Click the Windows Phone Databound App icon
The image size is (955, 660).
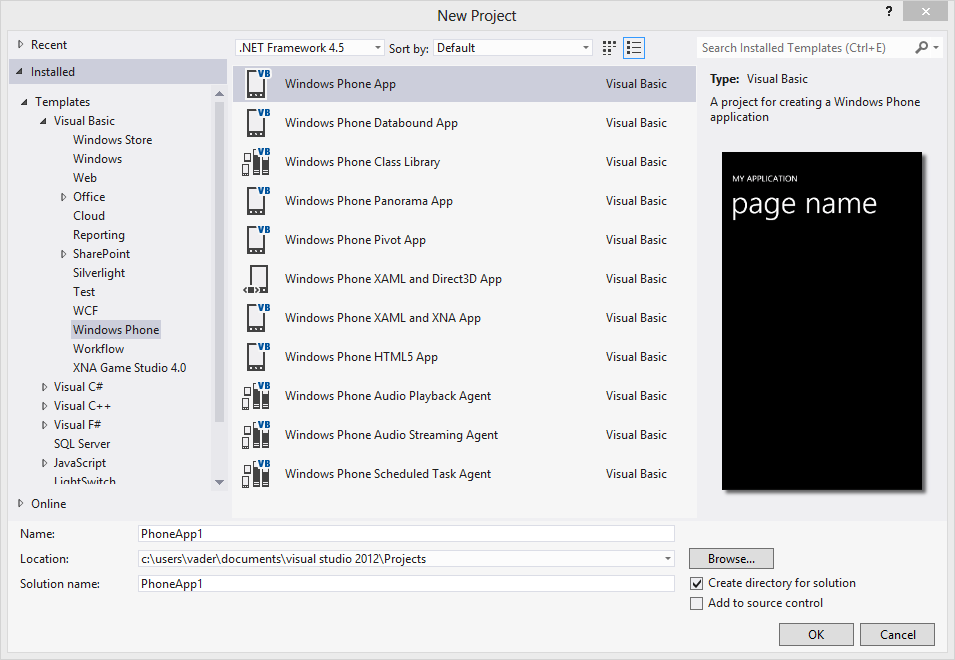tap(257, 123)
